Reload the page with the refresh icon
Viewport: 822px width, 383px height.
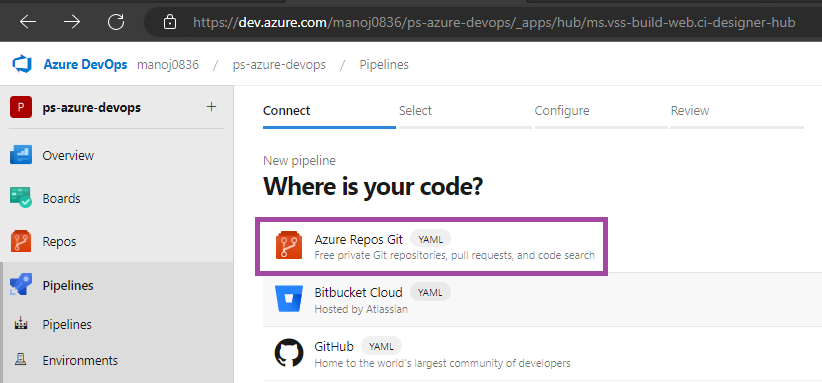point(116,22)
